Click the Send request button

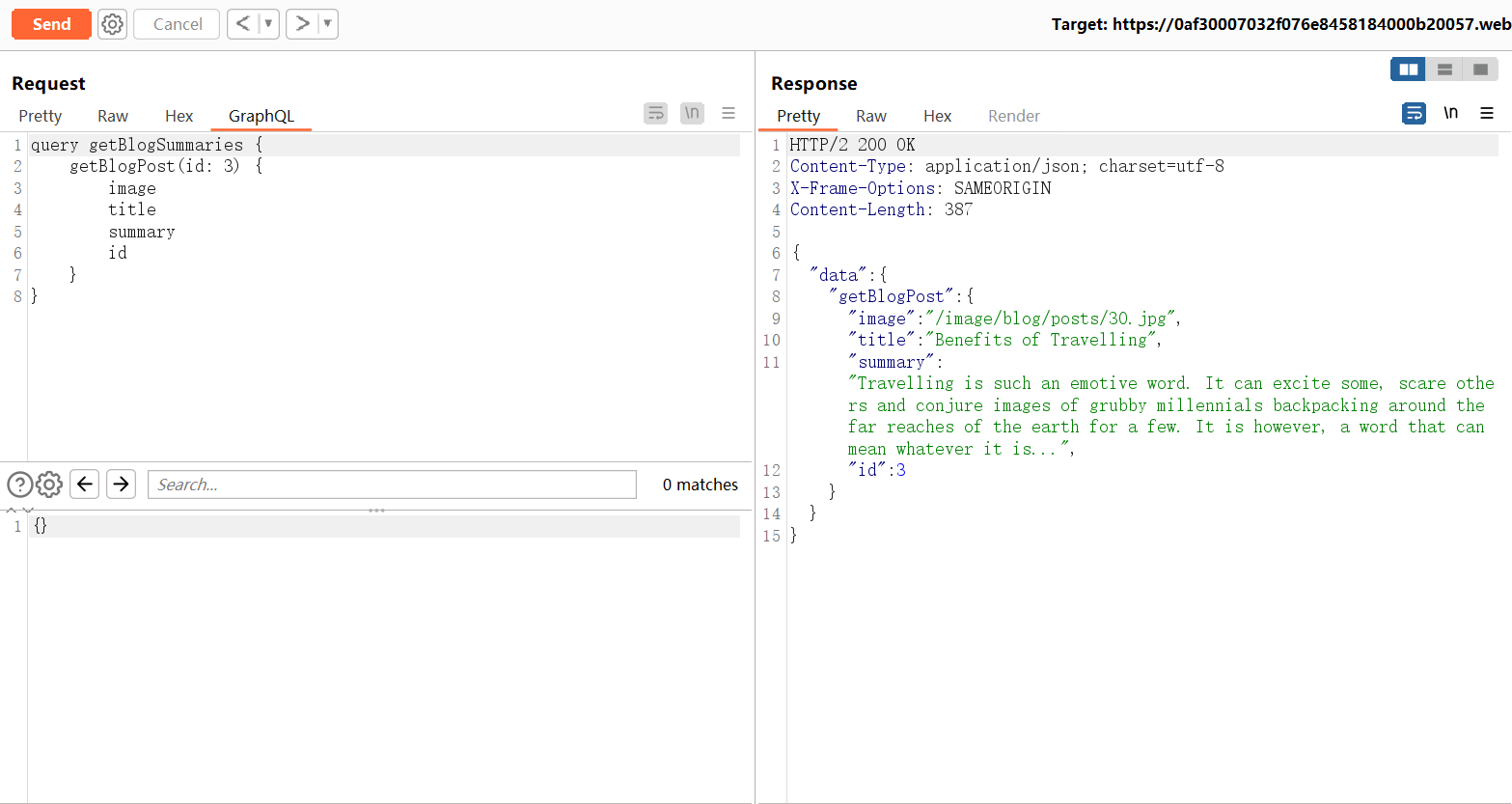tap(51, 24)
